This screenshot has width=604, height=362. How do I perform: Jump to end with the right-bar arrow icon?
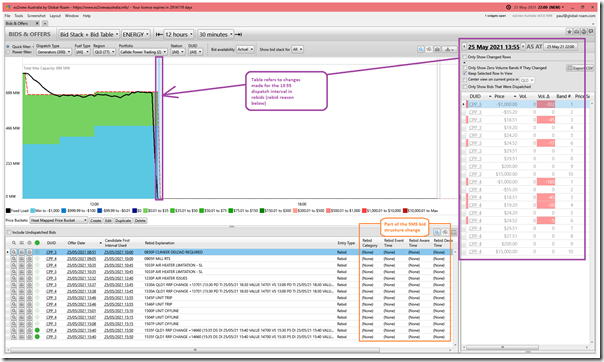238,34
